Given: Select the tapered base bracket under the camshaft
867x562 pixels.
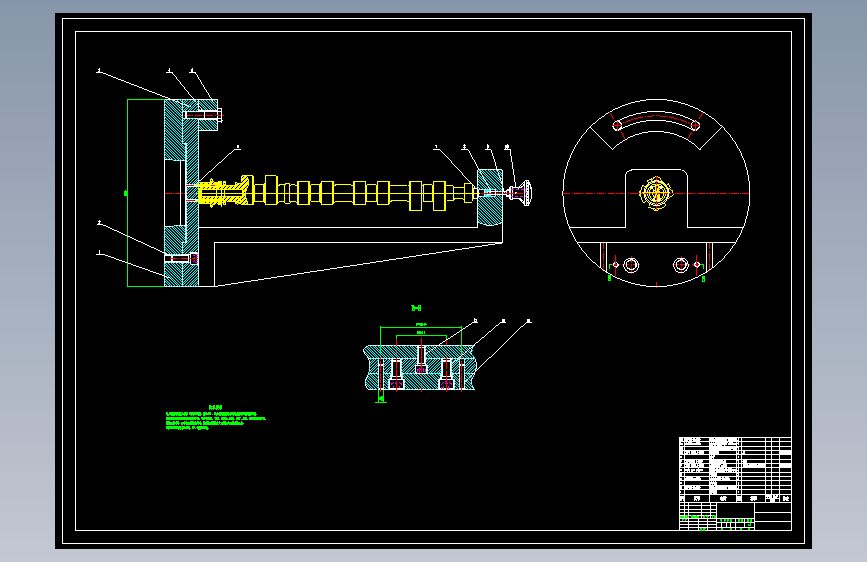Looking at the screenshot, I should [351, 257].
